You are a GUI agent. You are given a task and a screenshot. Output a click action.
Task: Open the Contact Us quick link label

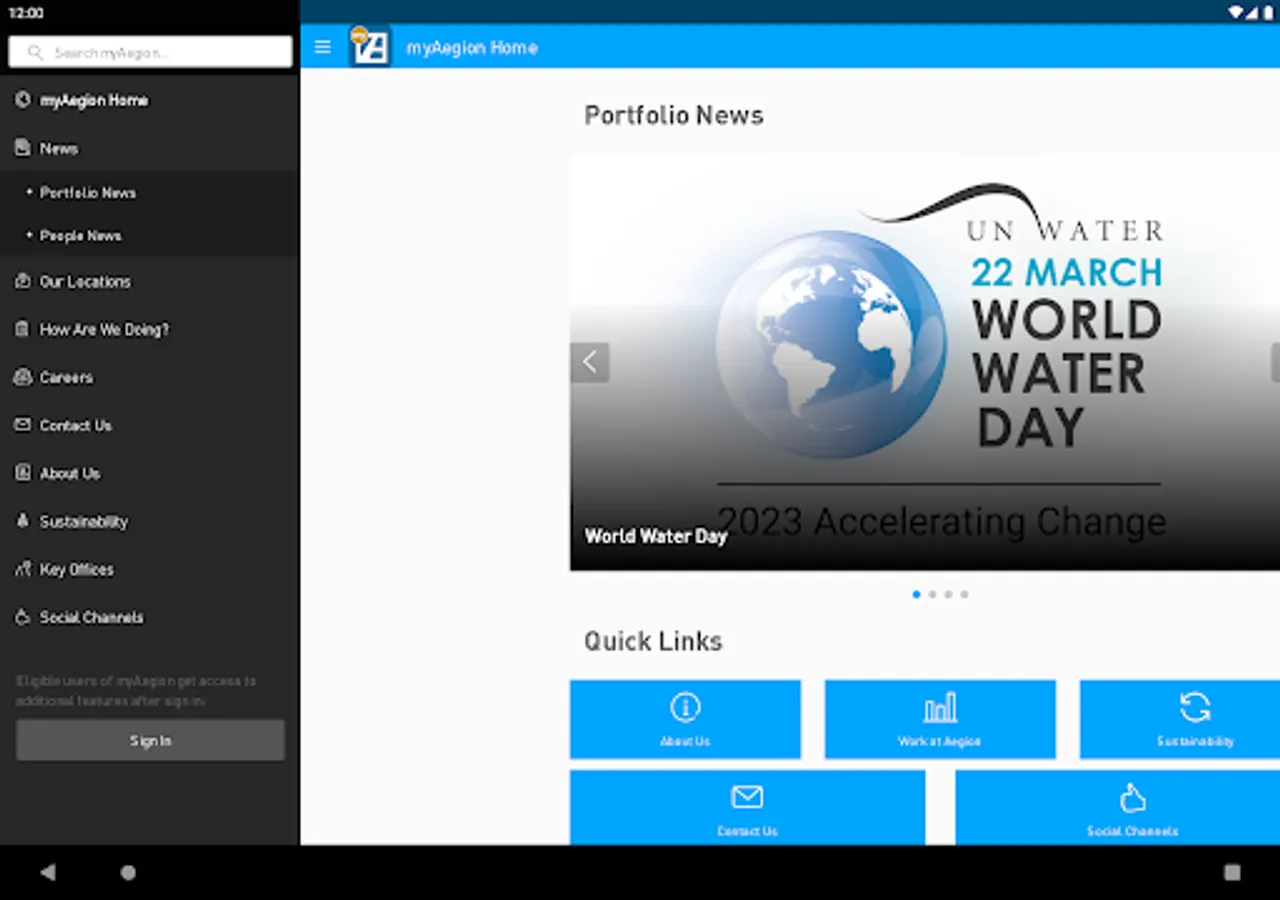tap(747, 831)
